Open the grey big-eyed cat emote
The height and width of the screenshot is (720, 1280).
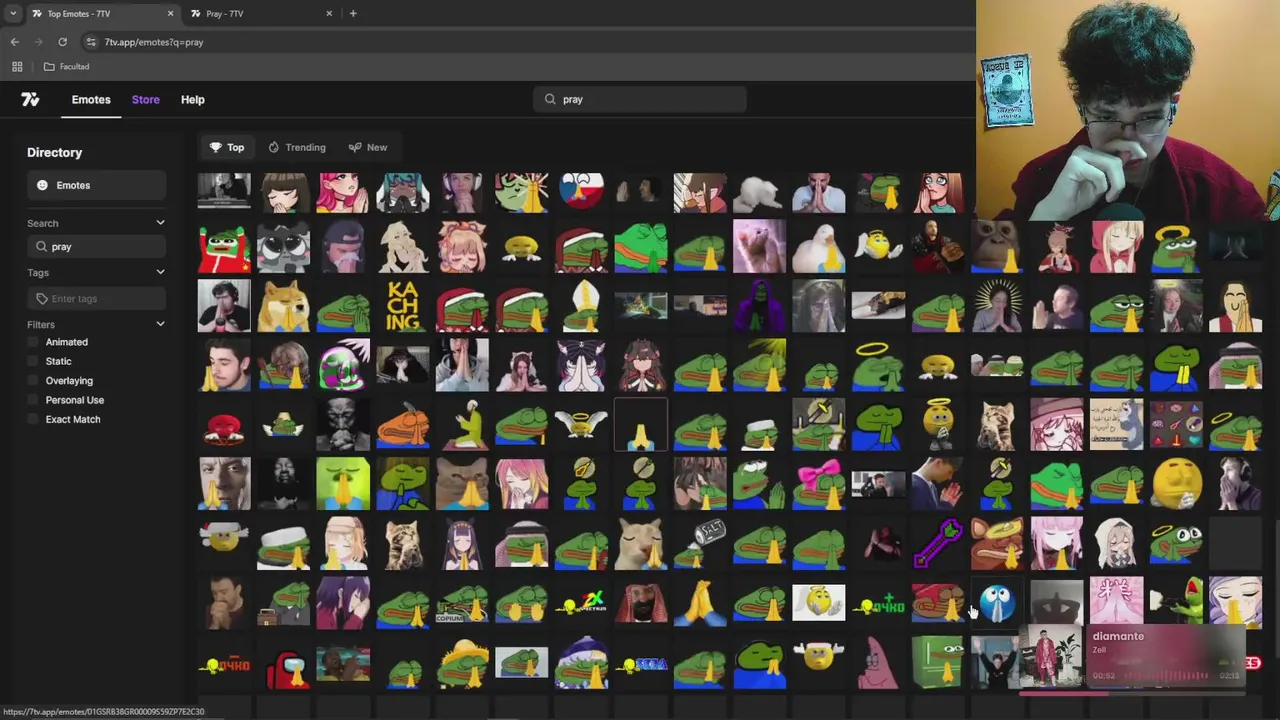pyautogui.click(x=284, y=247)
